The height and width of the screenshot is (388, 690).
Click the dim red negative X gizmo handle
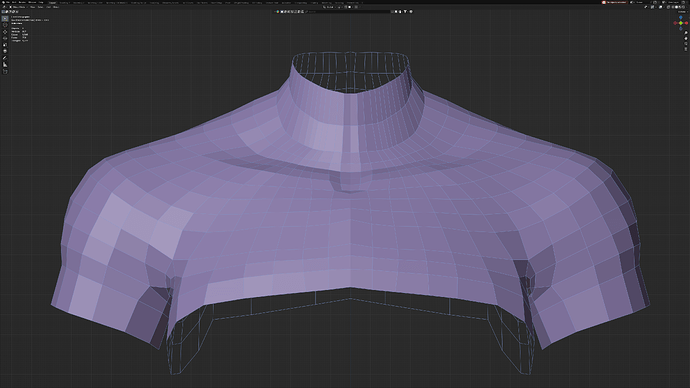pyautogui.click(x=675, y=23)
